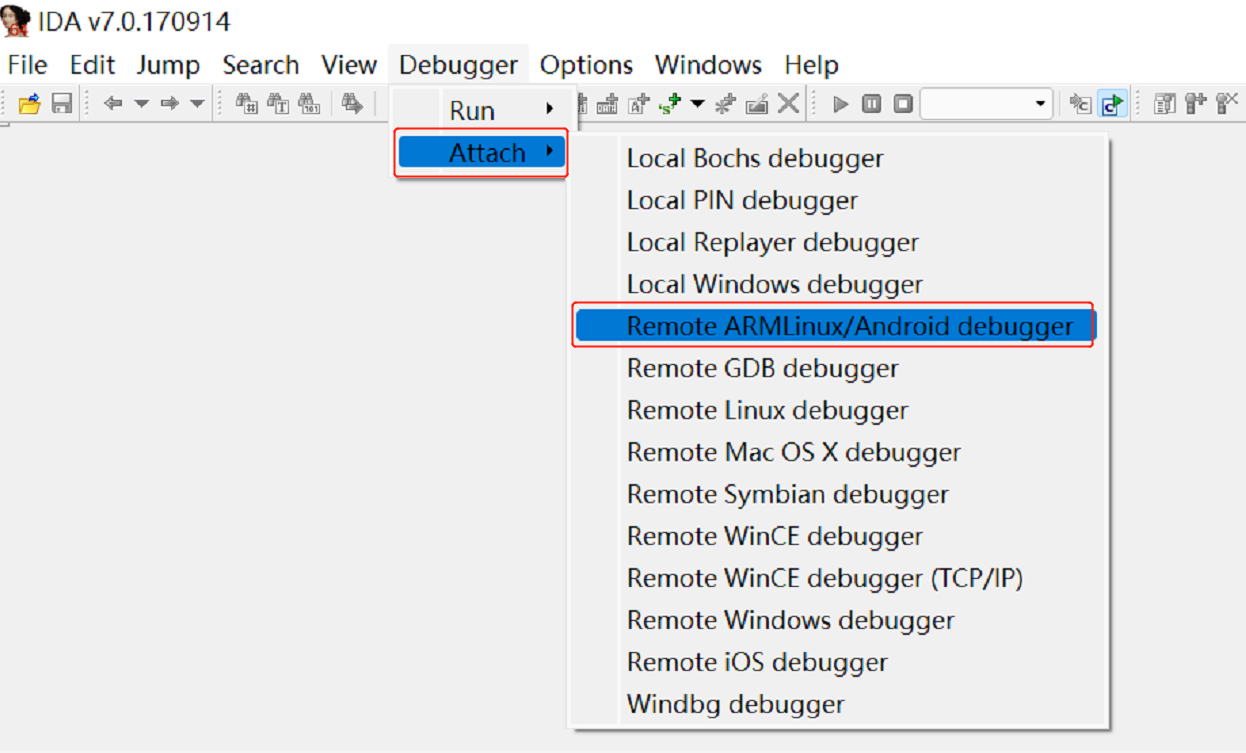Select Remote iOS debugger
This screenshot has height=753, width=1246.
pos(837,662)
